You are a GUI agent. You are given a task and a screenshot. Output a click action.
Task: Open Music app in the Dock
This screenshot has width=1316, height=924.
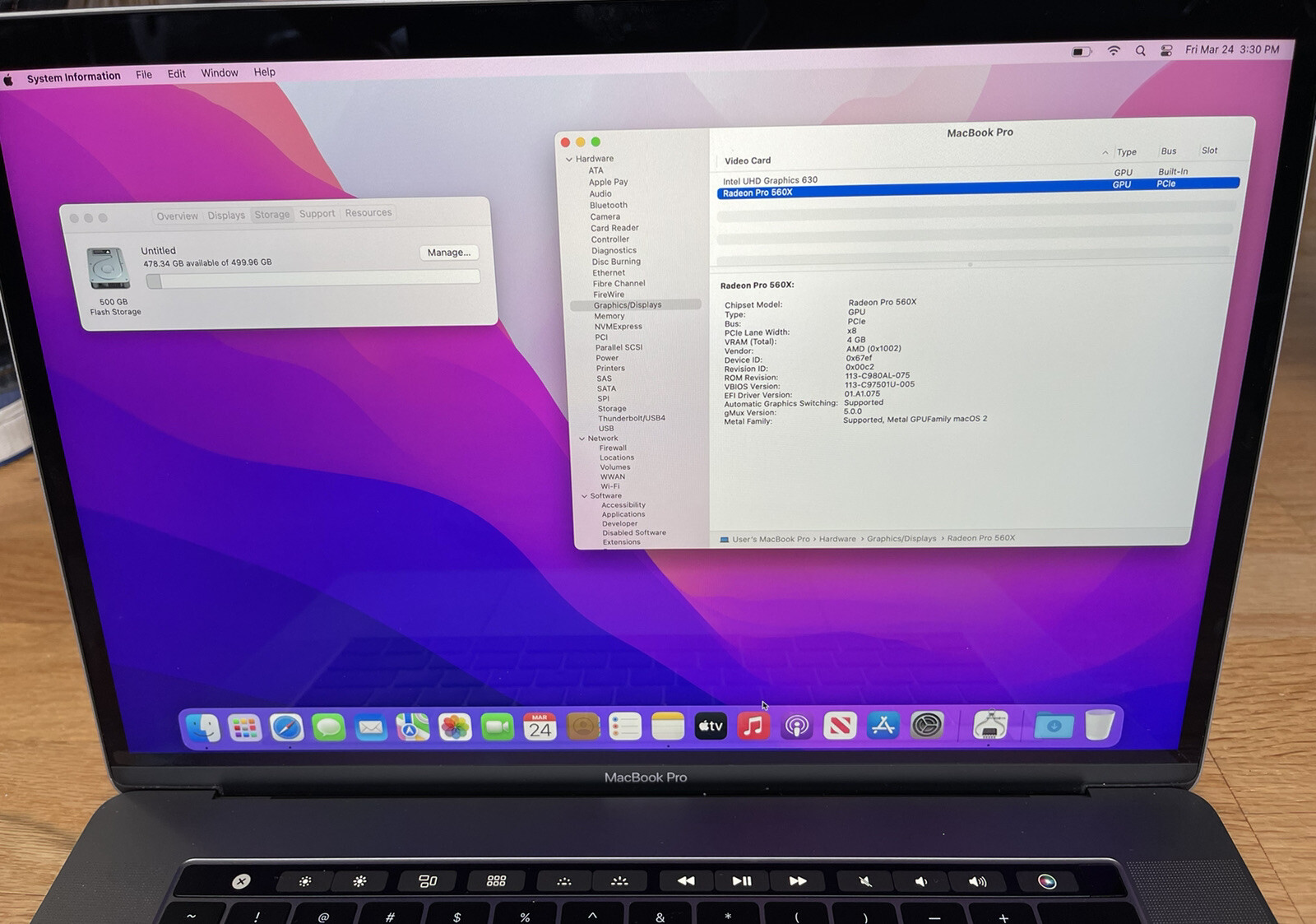753,727
